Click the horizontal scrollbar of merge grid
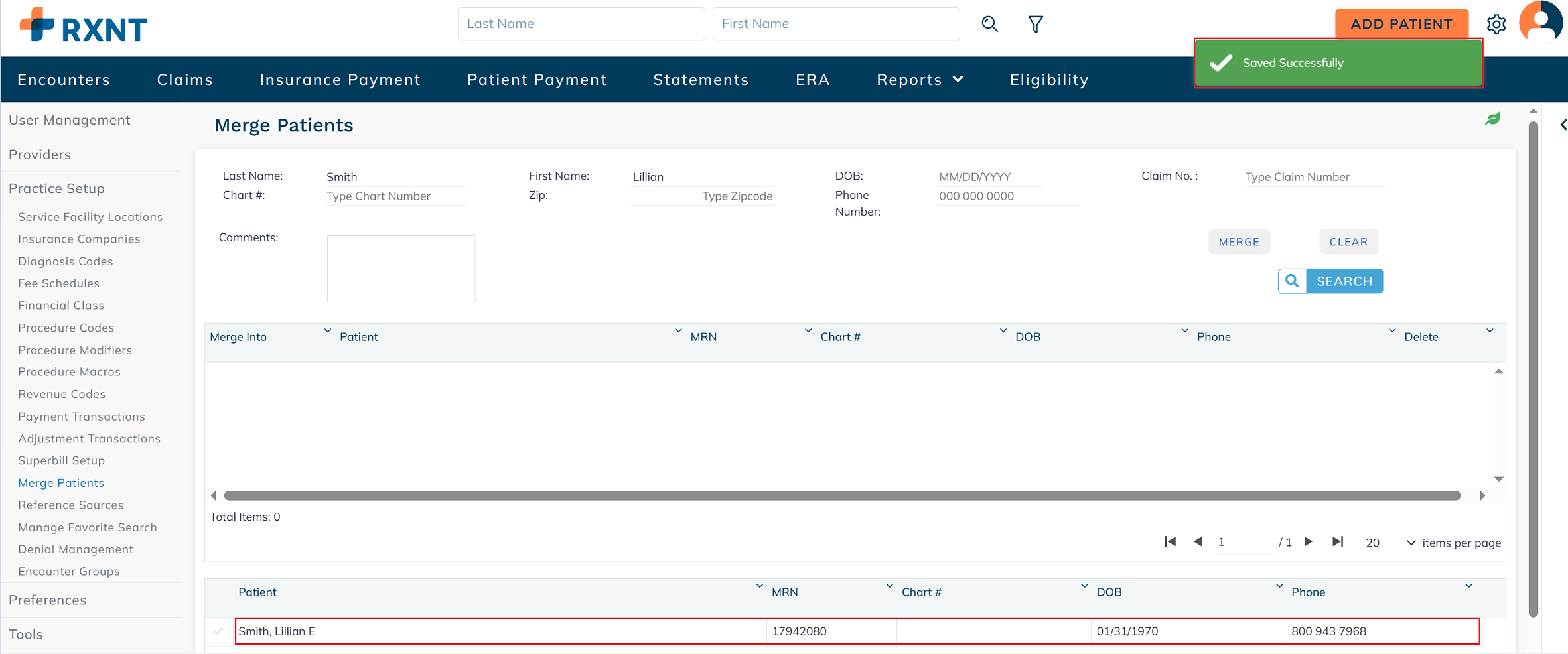The image size is (1568, 654). point(841,495)
